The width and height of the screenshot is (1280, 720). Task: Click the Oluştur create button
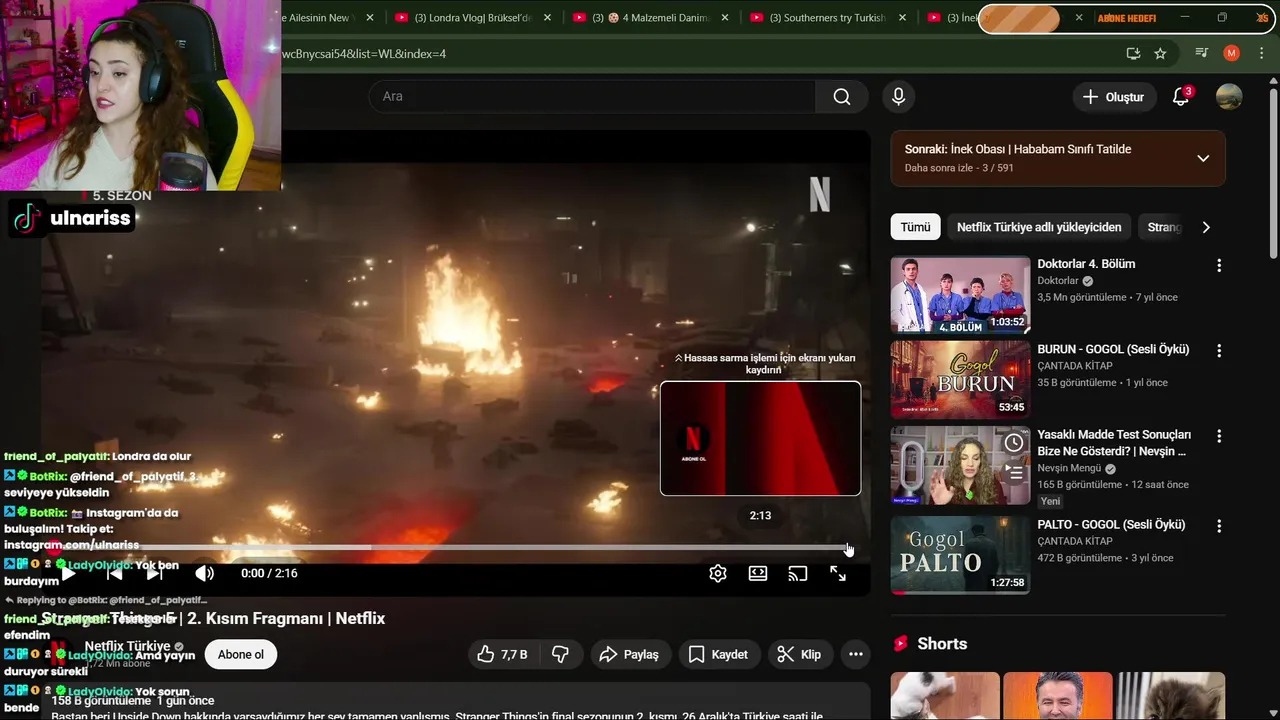(x=1114, y=97)
